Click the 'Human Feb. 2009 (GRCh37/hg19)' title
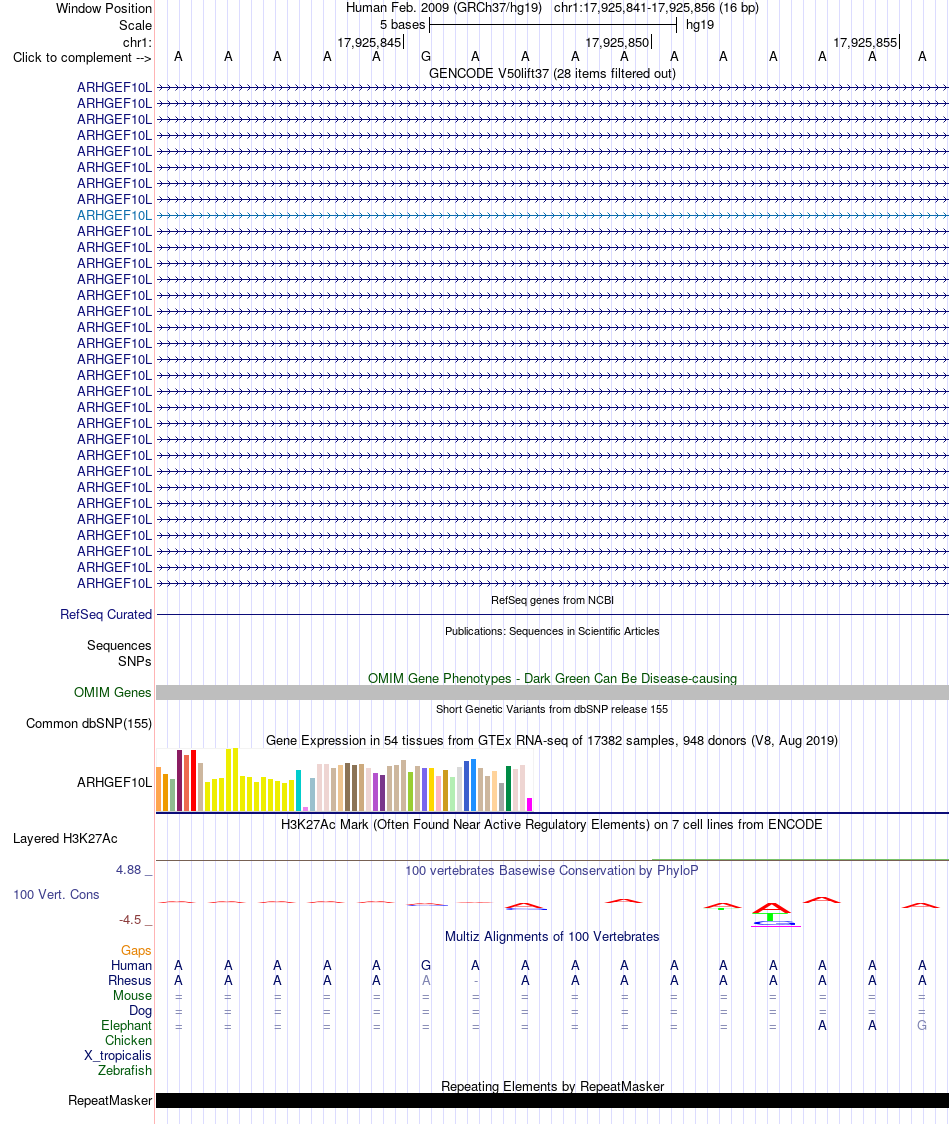The height and width of the screenshot is (1124, 950). (x=444, y=8)
